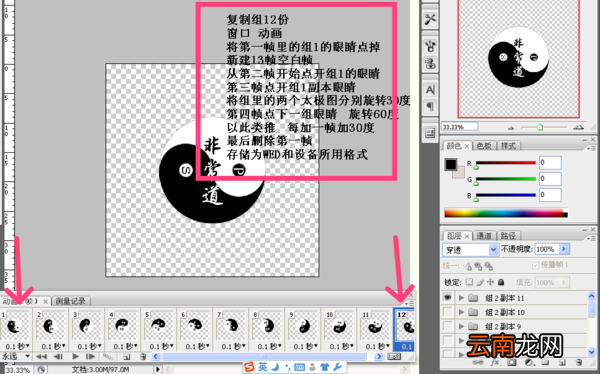600x374 pixels.
Task: Delete animation frame trash icon
Action: coord(143,357)
